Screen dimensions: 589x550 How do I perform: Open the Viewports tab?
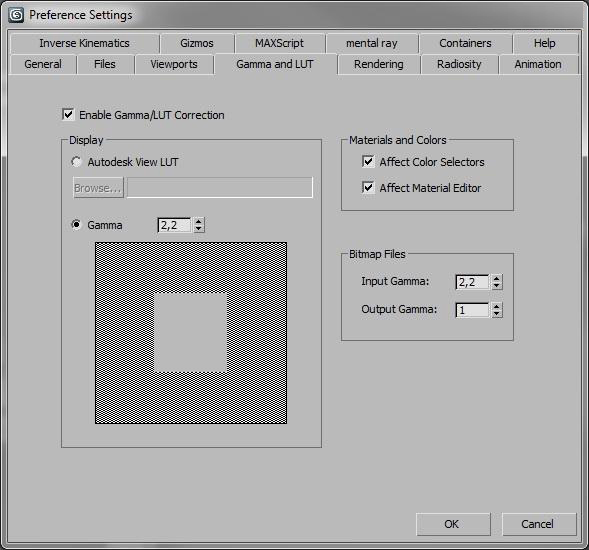point(174,64)
